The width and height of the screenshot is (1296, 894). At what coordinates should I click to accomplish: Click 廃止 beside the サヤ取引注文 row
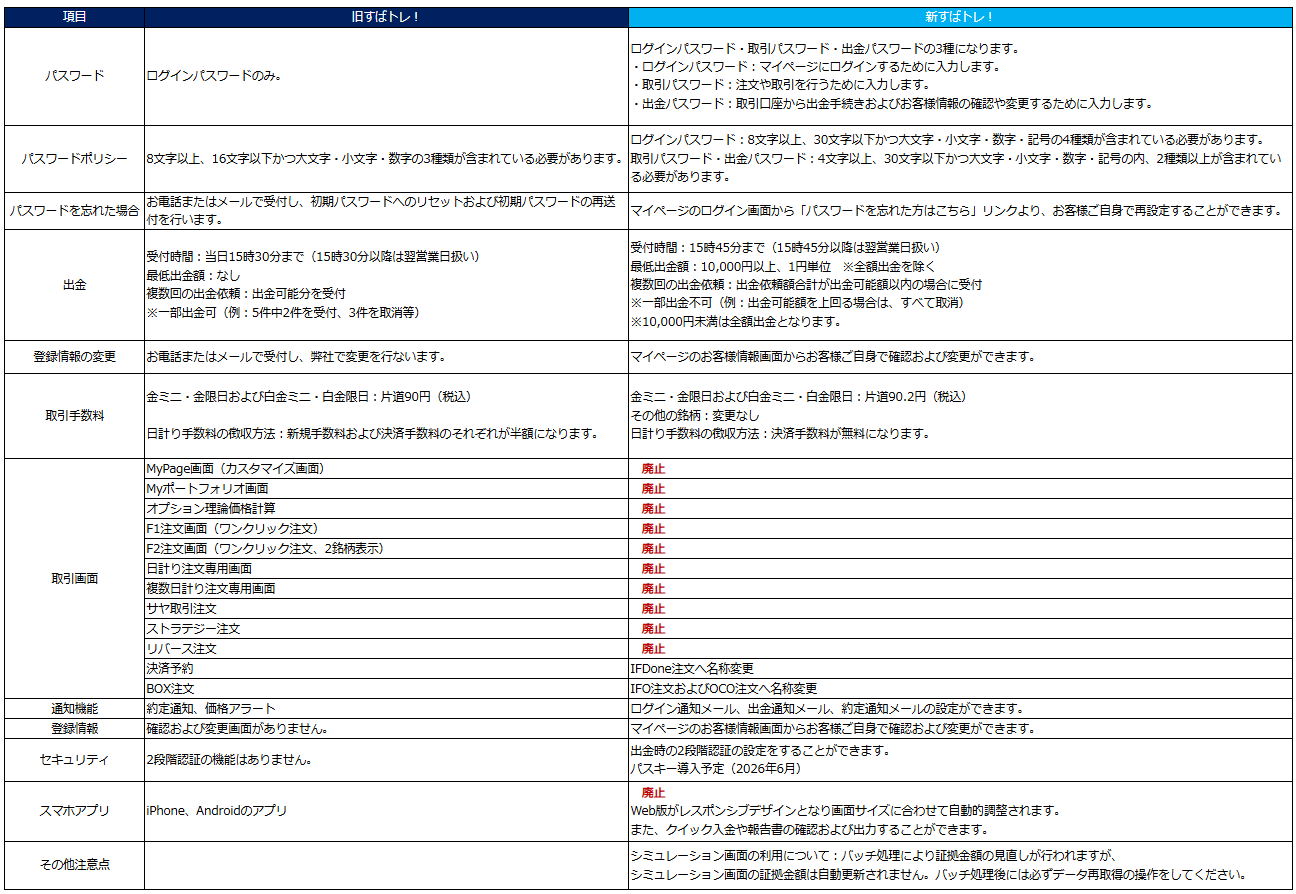coord(653,609)
